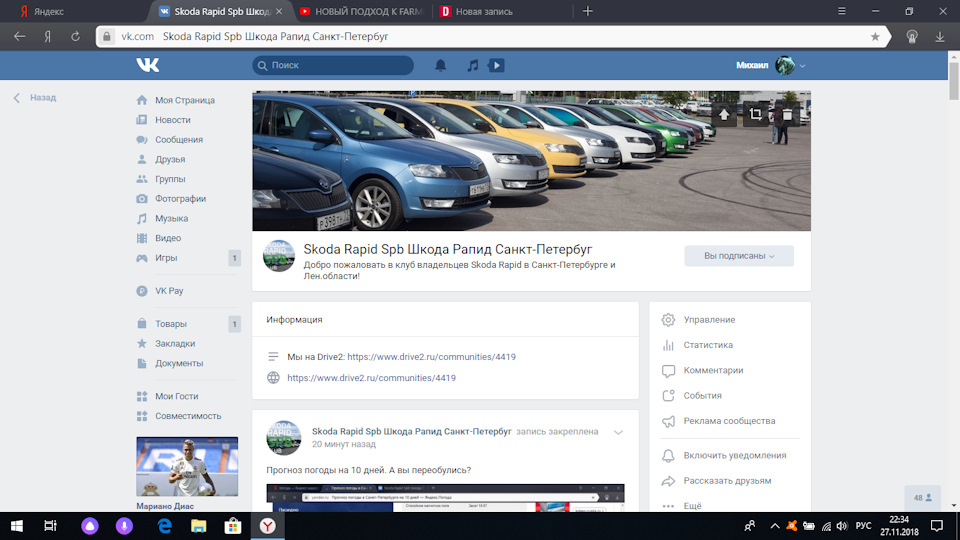Delete the cover with trash icon
Screen dimensions: 960x540
tap(787, 114)
